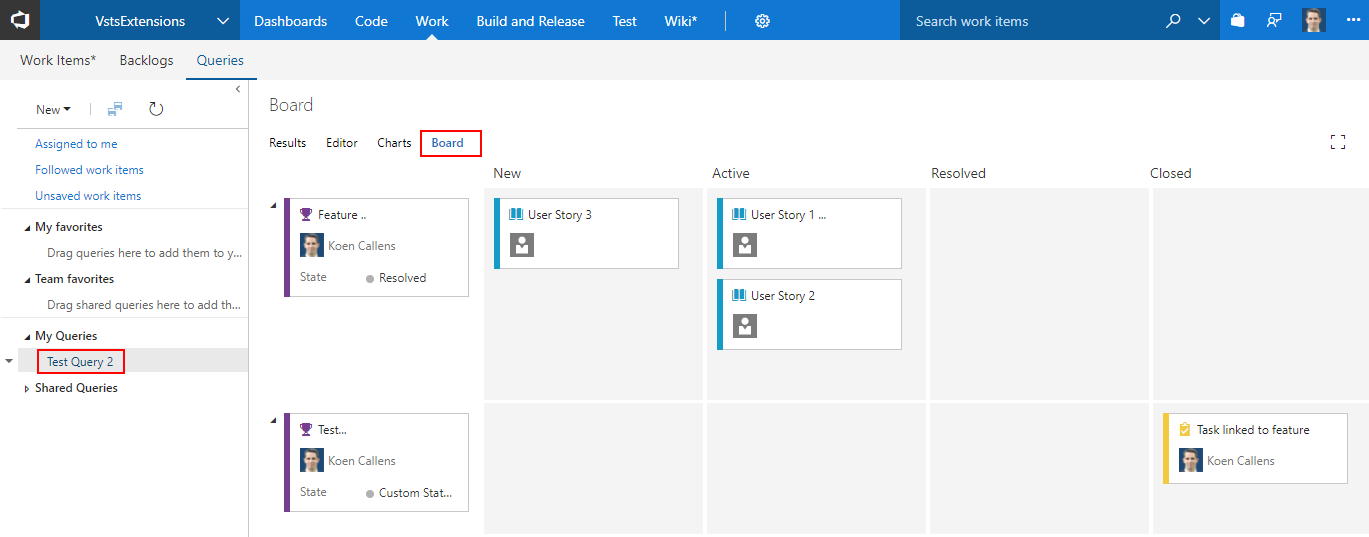Open the Backlogs hub tab
This screenshot has width=1369, height=537.
146,60
